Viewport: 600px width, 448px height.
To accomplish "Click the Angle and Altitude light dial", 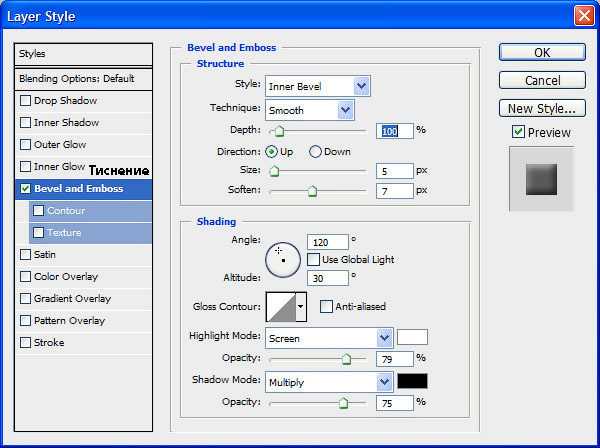I will click(283, 260).
